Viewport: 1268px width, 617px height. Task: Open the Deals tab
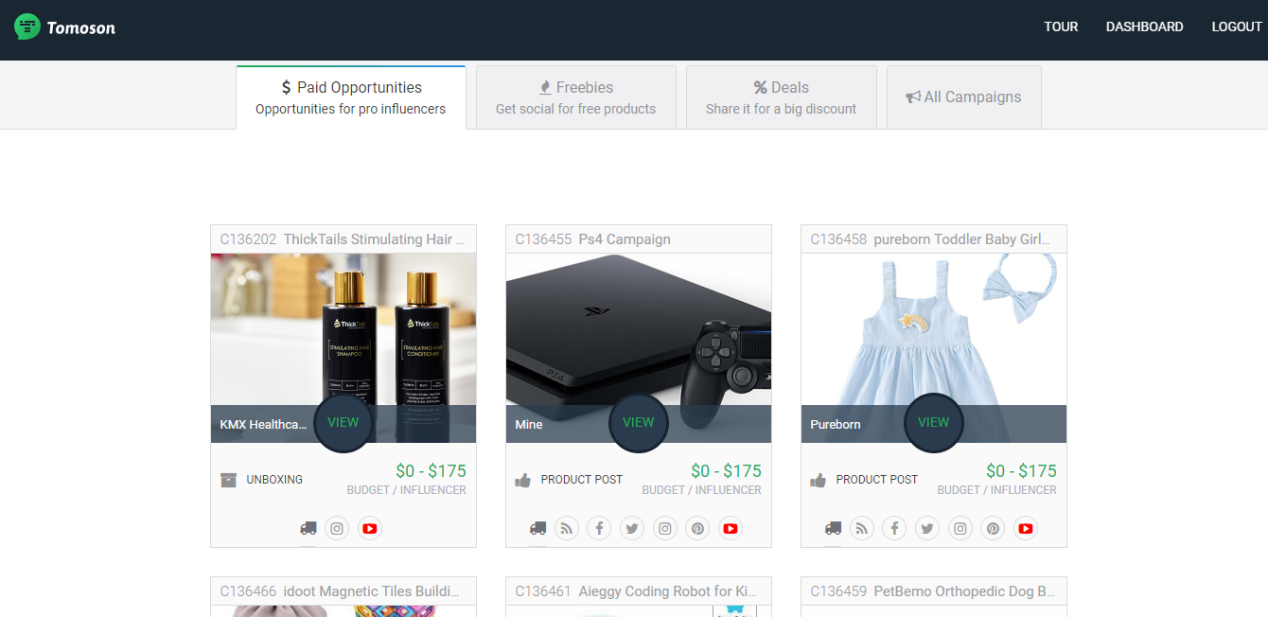click(781, 97)
